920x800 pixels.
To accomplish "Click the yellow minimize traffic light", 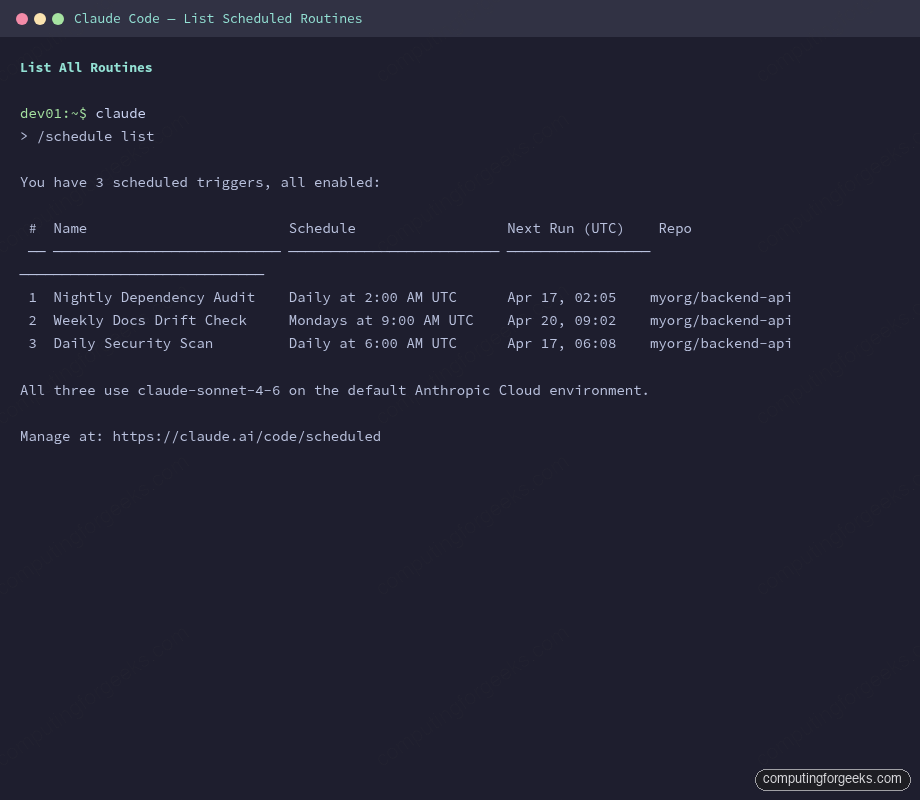I will (40, 18).
